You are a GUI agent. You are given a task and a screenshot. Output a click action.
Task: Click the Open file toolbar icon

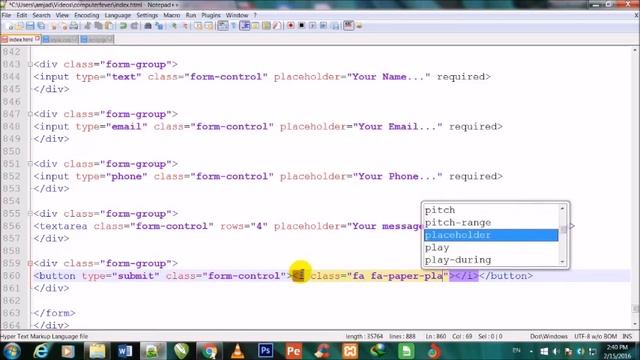(20, 26)
